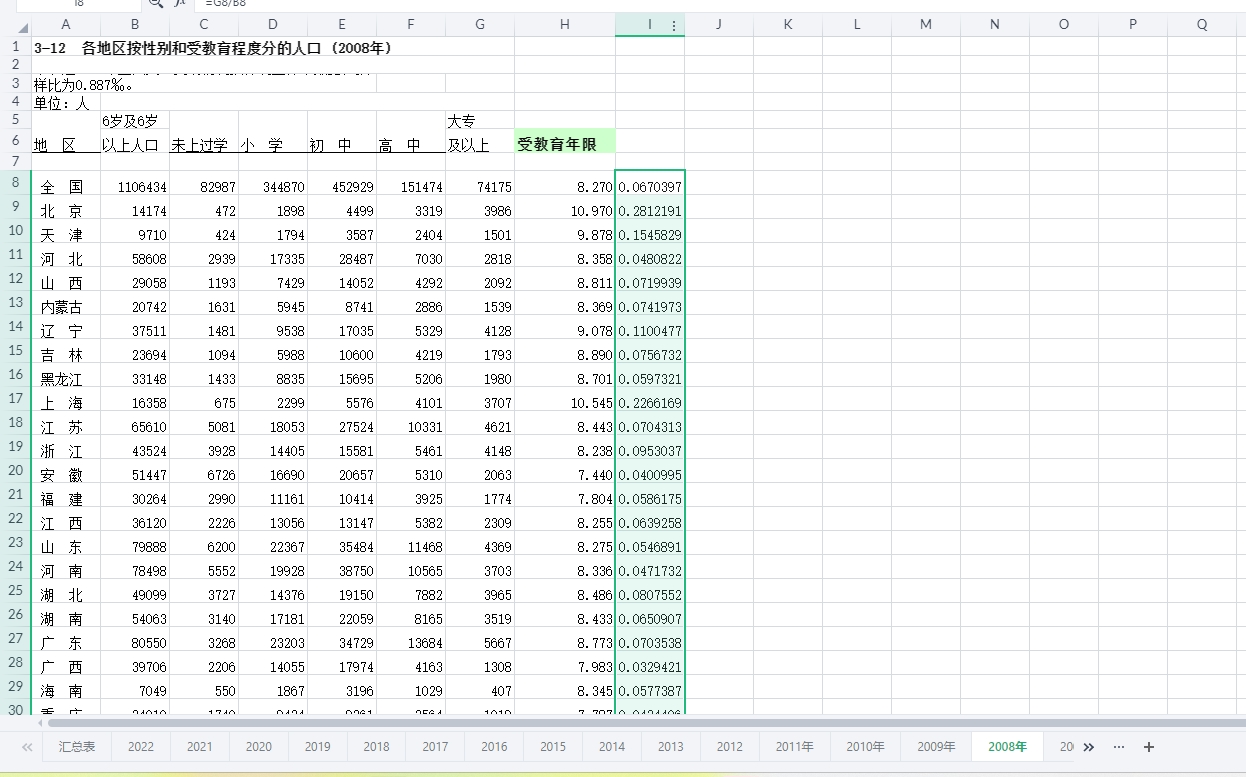Viewport: 1246px width, 777px height.
Task: Switch to the 2009年 sheet tab
Action: (936, 746)
